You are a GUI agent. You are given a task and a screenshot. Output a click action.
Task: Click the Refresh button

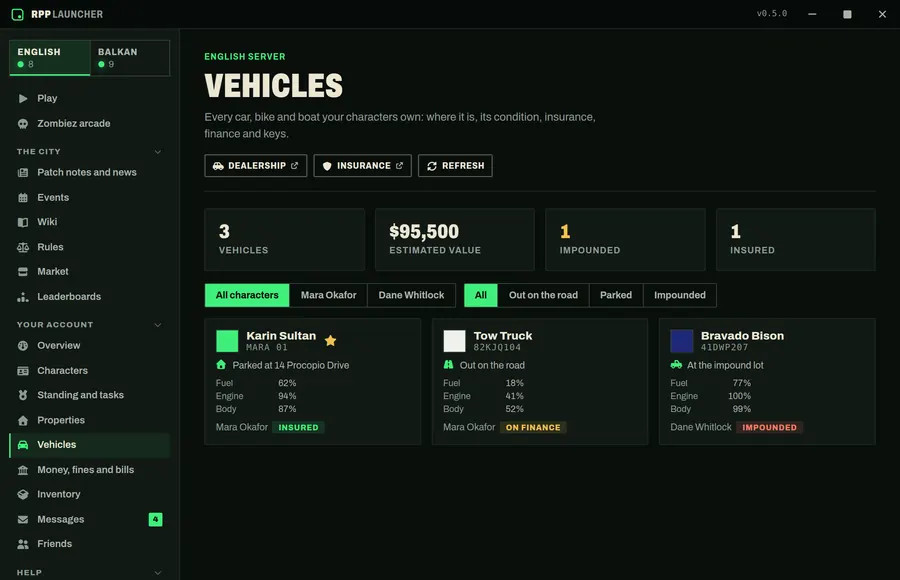click(455, 165)
